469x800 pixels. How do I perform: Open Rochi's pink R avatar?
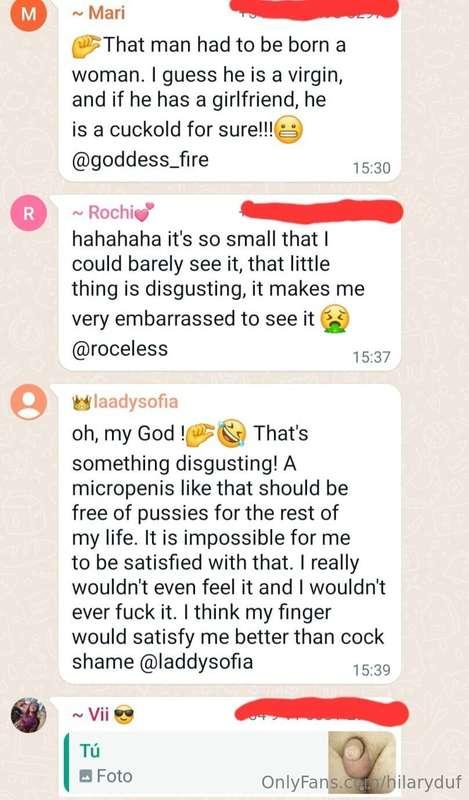coord(29,213)
